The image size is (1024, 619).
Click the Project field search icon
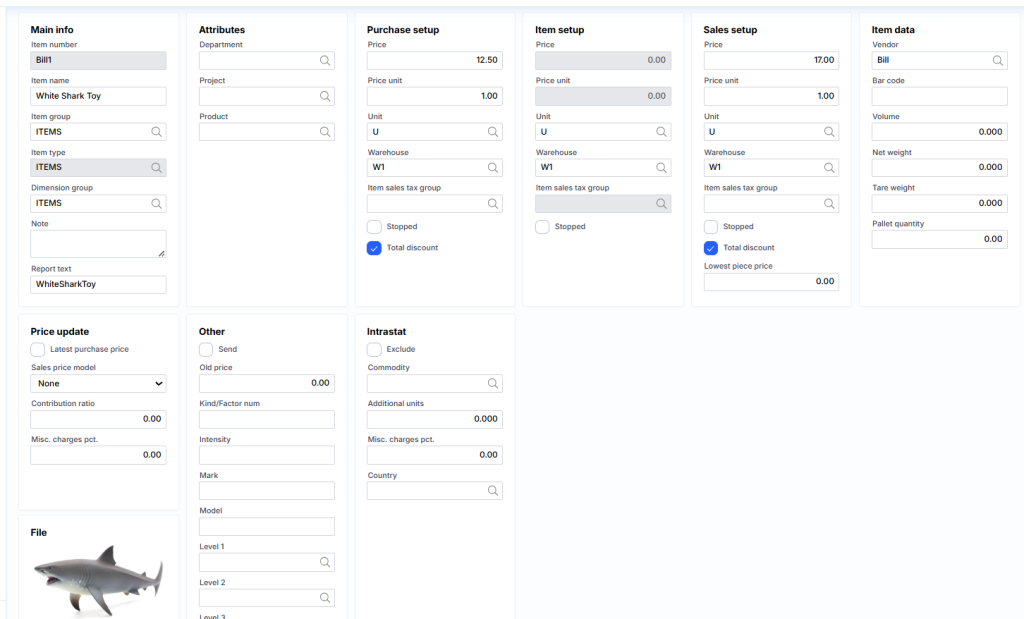click(x=325, y=97)
